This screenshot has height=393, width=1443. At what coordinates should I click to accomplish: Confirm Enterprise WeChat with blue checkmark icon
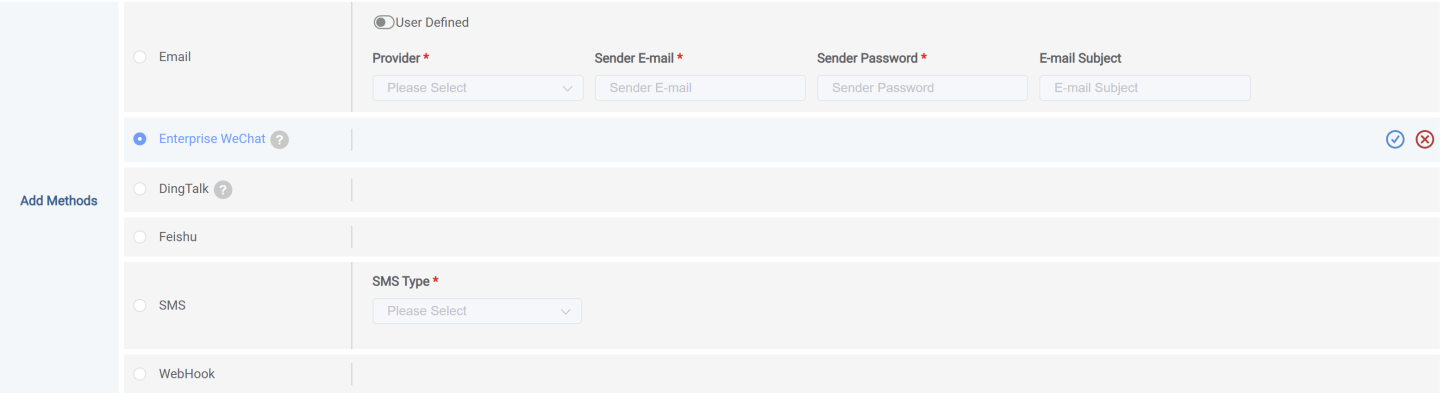pos(1395,140)
